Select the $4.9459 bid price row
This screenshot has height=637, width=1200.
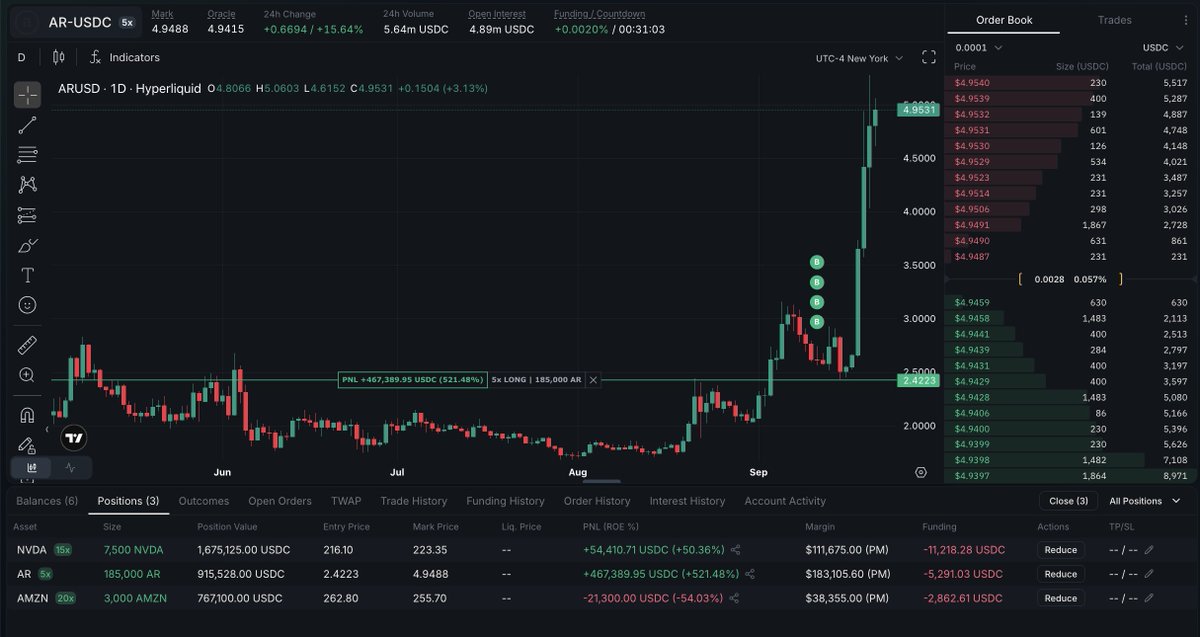click(1069, 302)
